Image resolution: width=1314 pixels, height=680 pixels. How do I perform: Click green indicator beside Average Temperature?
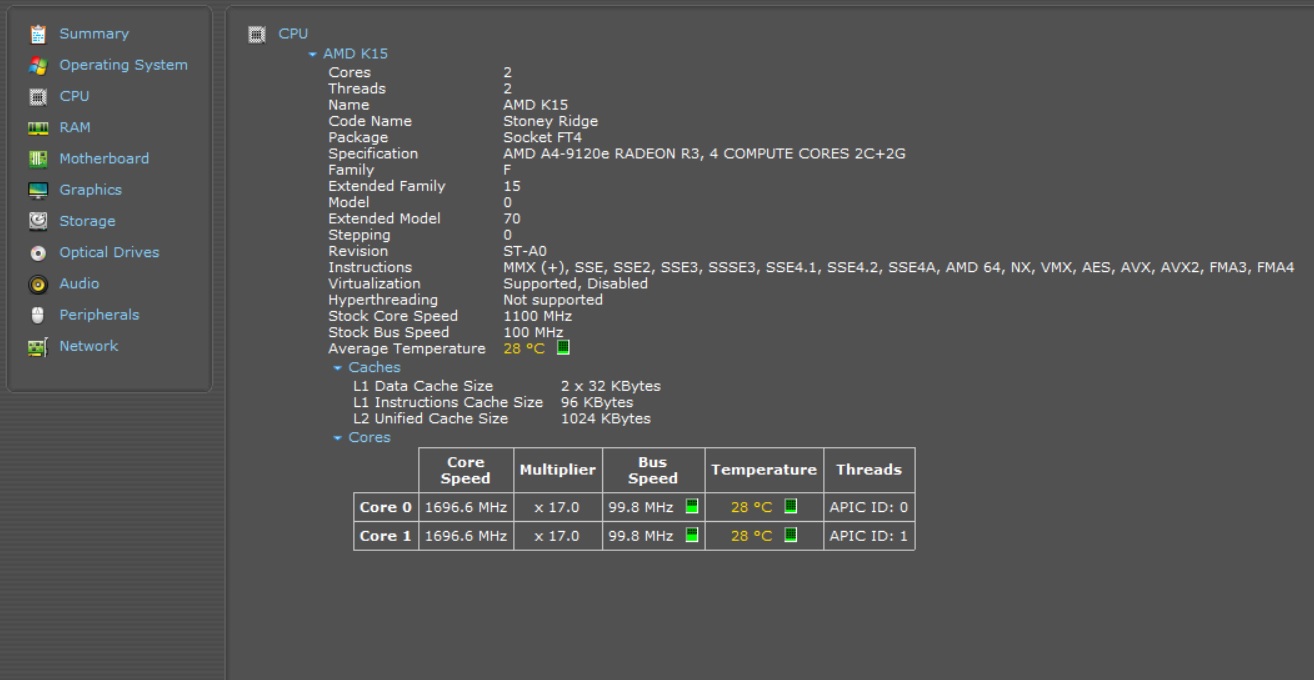pos(563,348)
